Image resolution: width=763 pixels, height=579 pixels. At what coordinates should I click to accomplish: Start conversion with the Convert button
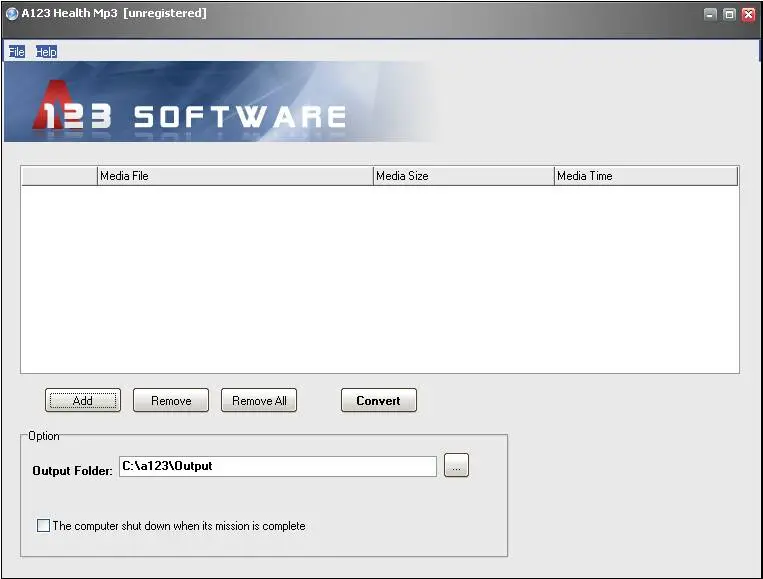379,400
